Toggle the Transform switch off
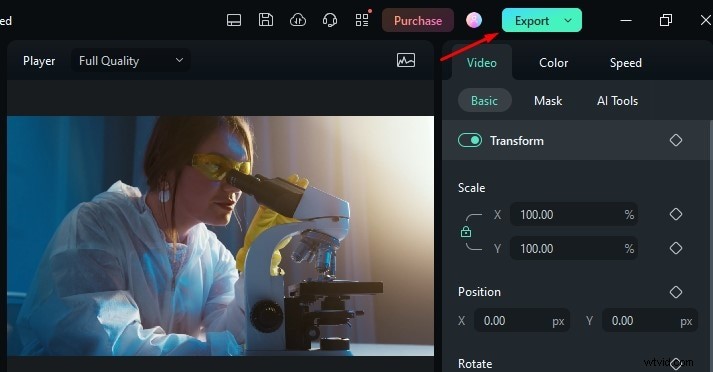Viewport: 713px width, 372px height. coord(470,141)
